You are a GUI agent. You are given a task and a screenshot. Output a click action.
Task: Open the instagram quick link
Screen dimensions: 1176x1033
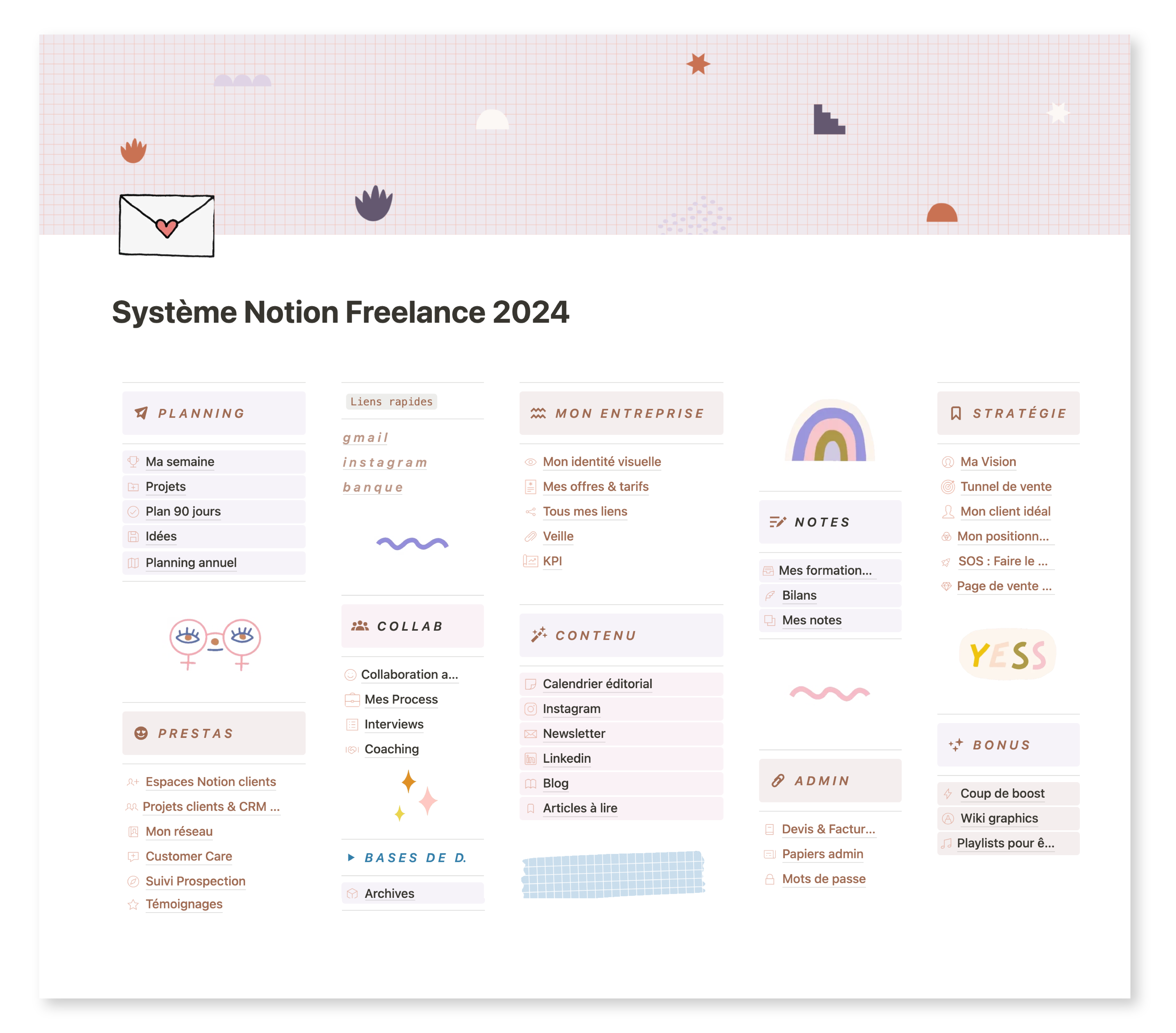[385, 463]
